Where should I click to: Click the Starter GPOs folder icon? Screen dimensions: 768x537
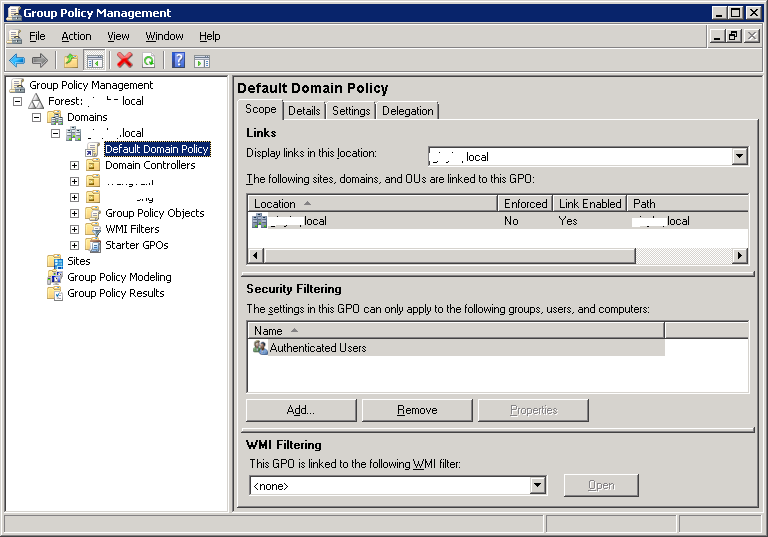93,245
